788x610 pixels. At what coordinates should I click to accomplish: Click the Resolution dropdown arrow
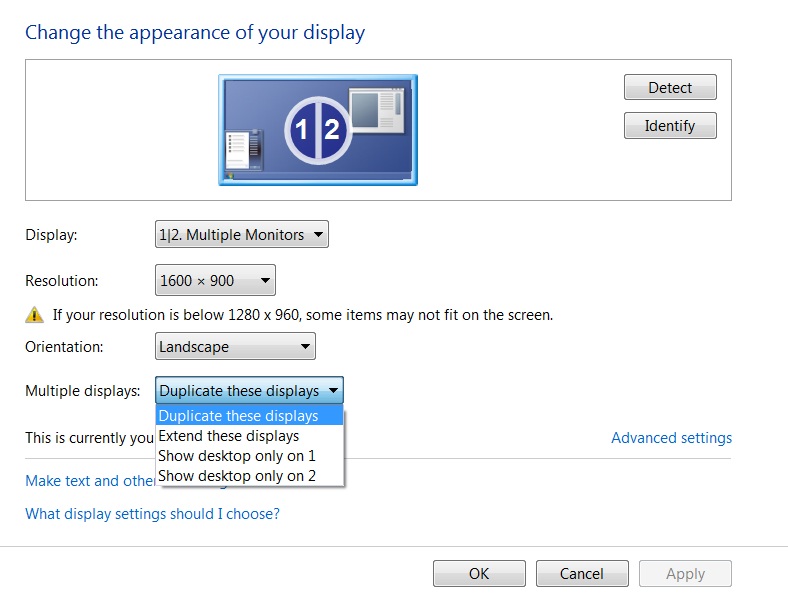click(265, 281)
